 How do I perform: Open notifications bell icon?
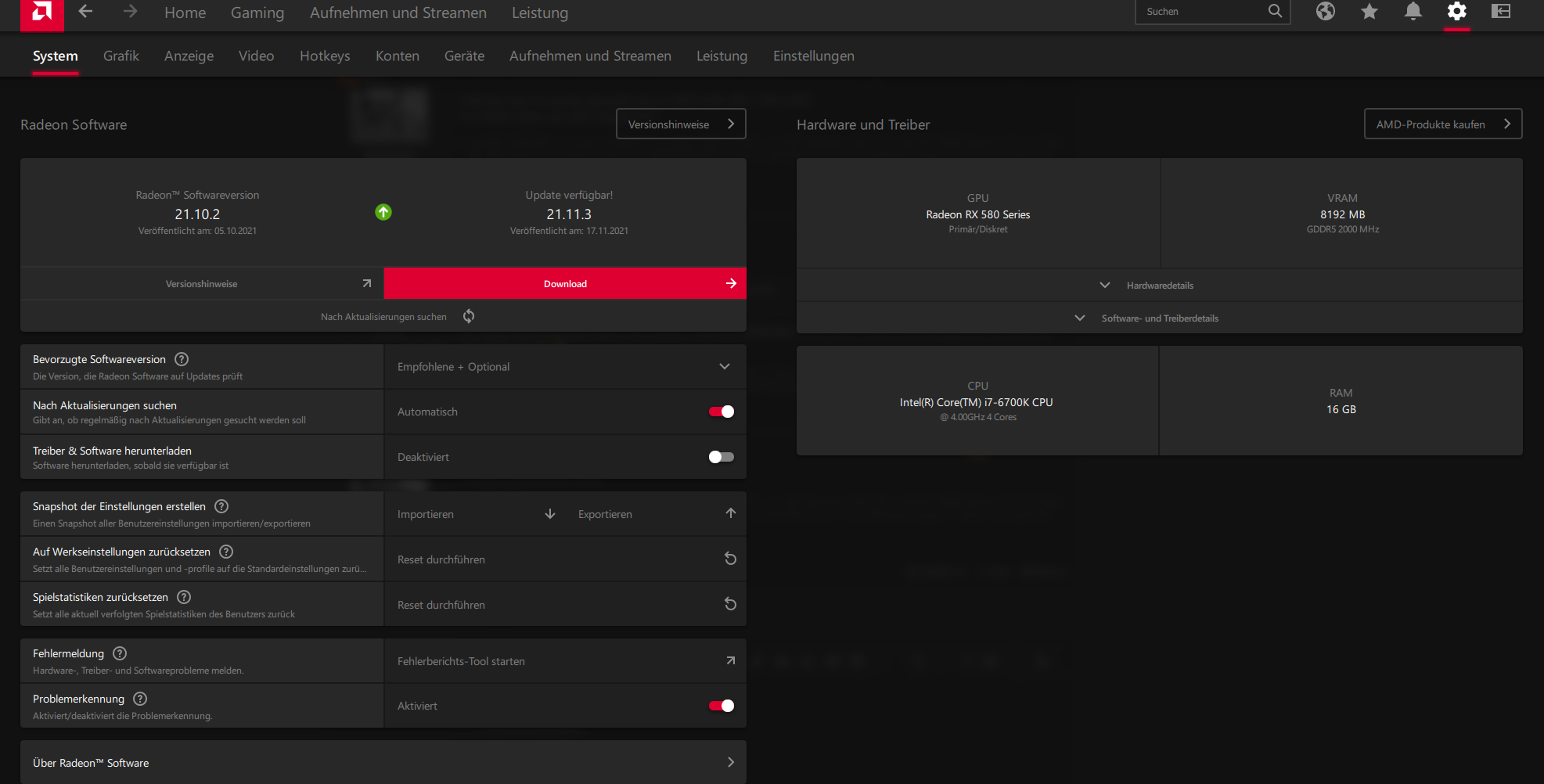point(1413,11)
